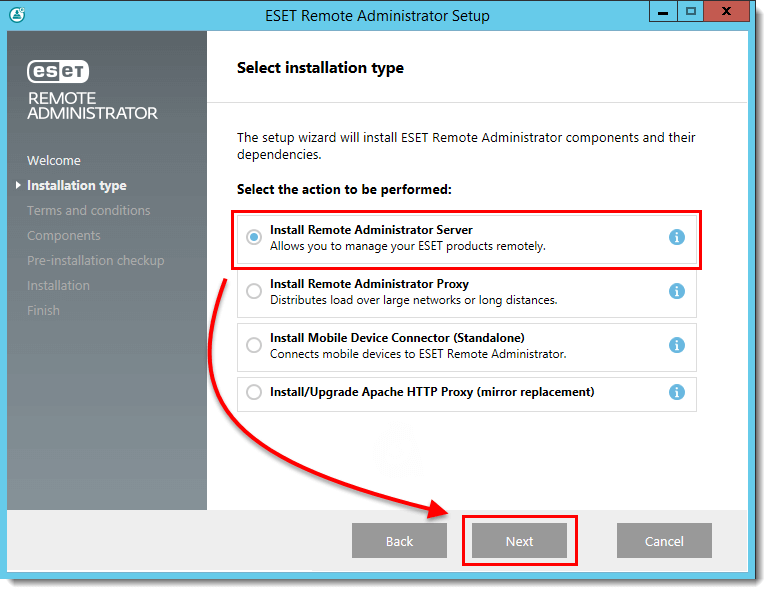Image resolution: width=771 pixels, height=594 pixels.
Task: Click 'Allows you to manage your ESET products remotely' text
Action: coord(408,246)
